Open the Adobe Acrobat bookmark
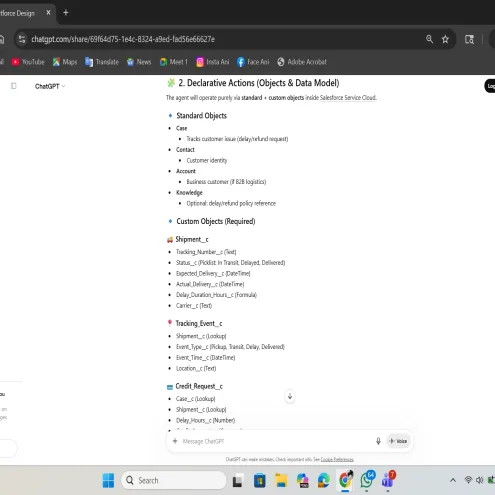Screen dimensions: 495x495 coord(302,62)
